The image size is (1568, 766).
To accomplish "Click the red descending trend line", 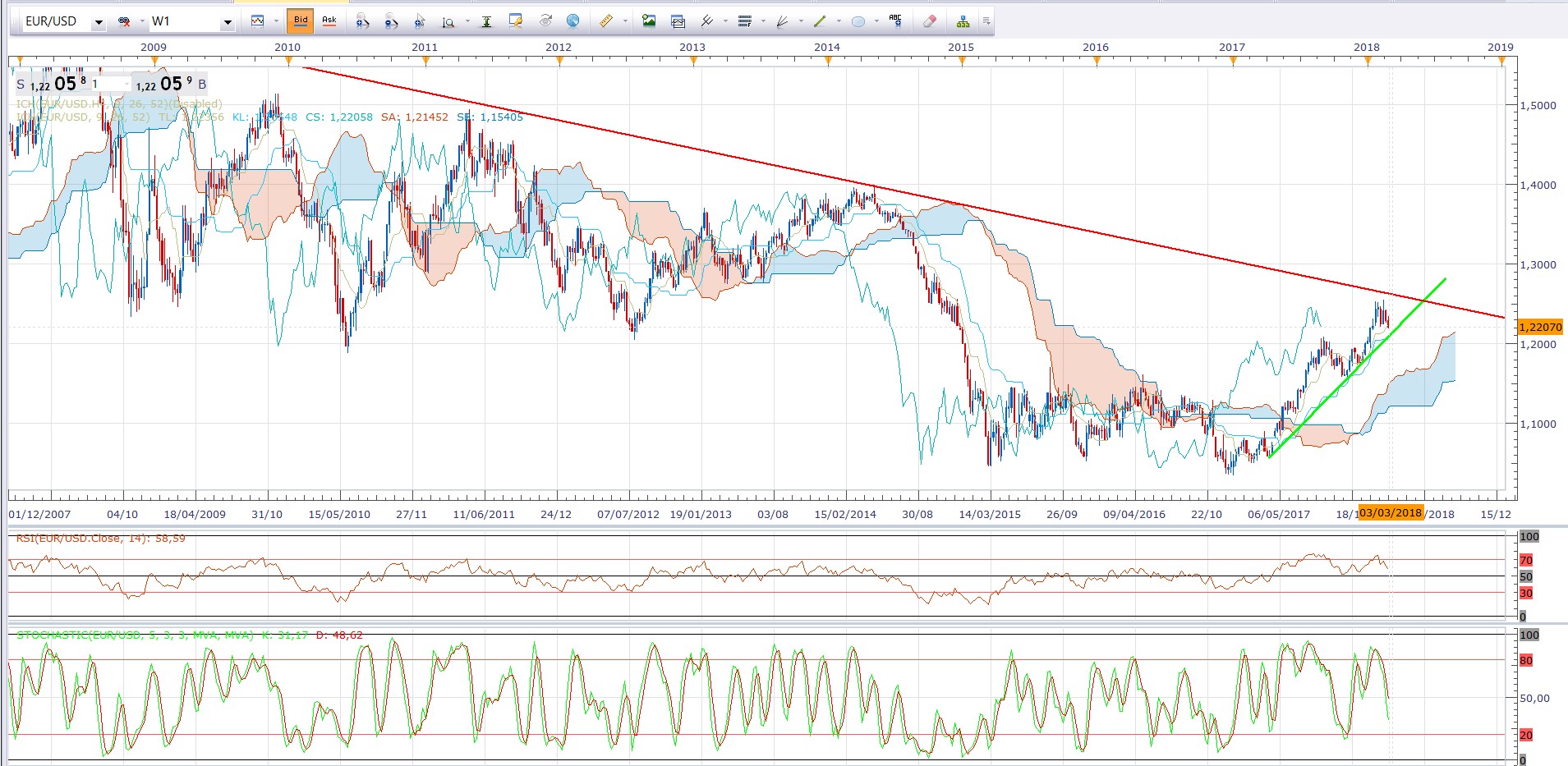I will click(904, 193).
